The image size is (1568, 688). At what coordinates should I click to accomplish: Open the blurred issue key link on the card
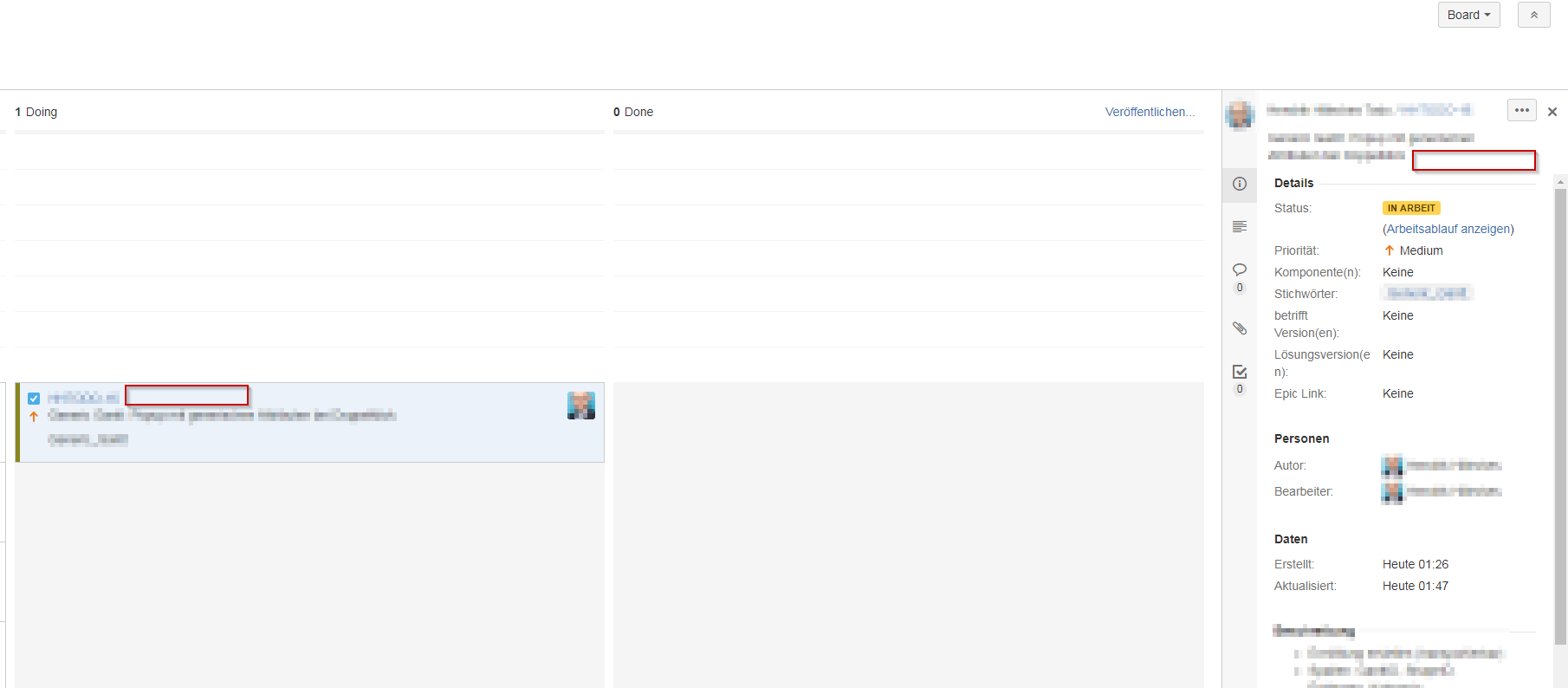83,398
